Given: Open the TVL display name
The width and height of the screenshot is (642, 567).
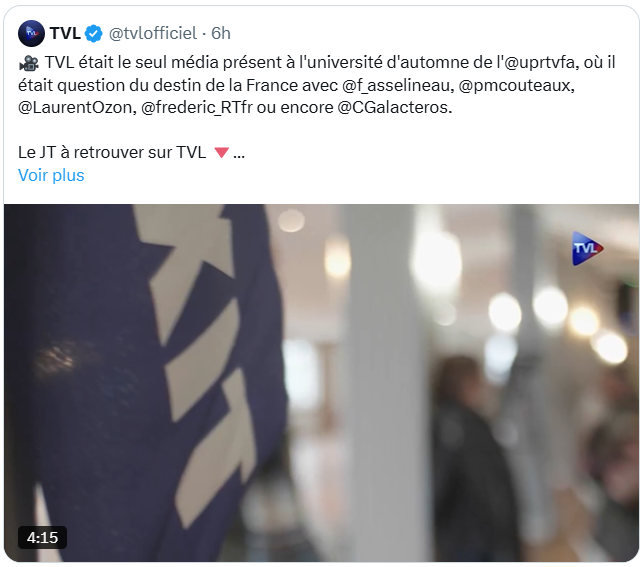Looking at the screenshot, I should tap(65, 33).
